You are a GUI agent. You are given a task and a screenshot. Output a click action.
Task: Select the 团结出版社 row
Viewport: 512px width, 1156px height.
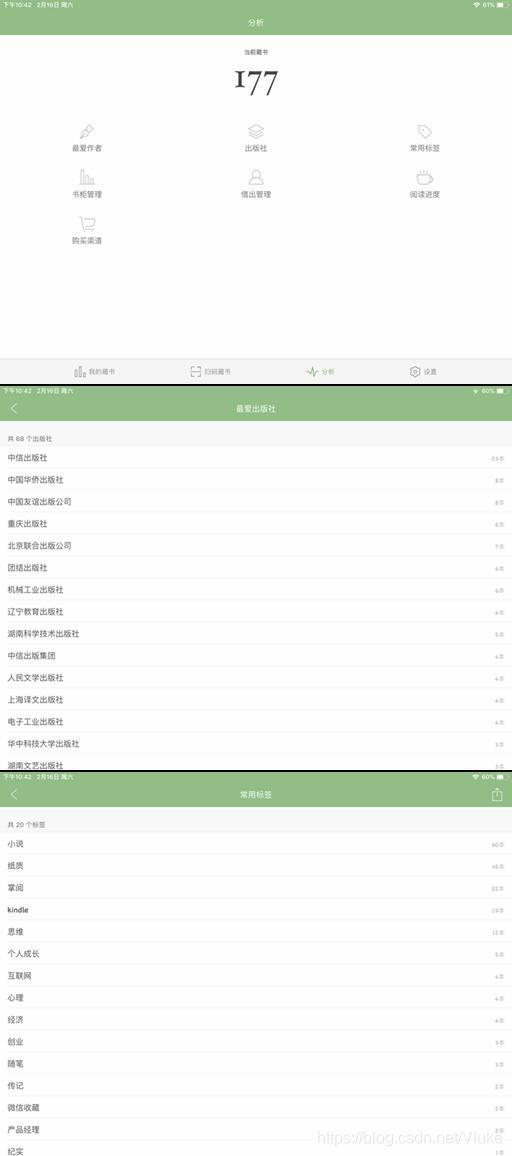click(x=256, y=568)
